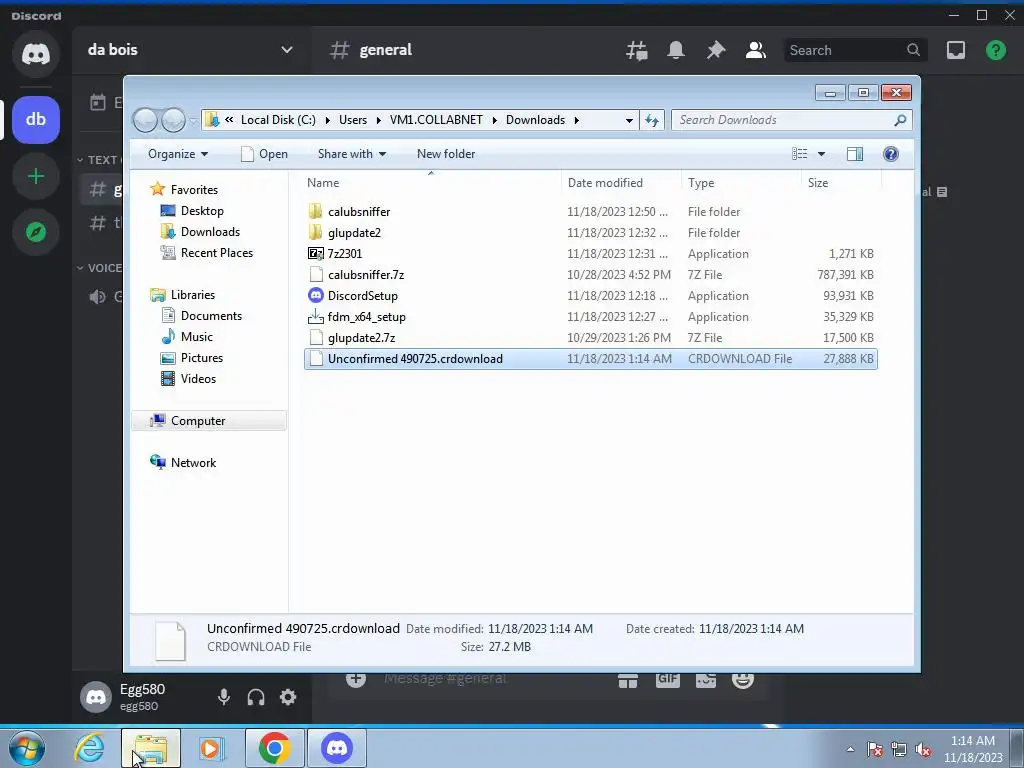Open Discord help question mark icon
This screenshot has height=768, width=1024.
[x=996, y=50]
